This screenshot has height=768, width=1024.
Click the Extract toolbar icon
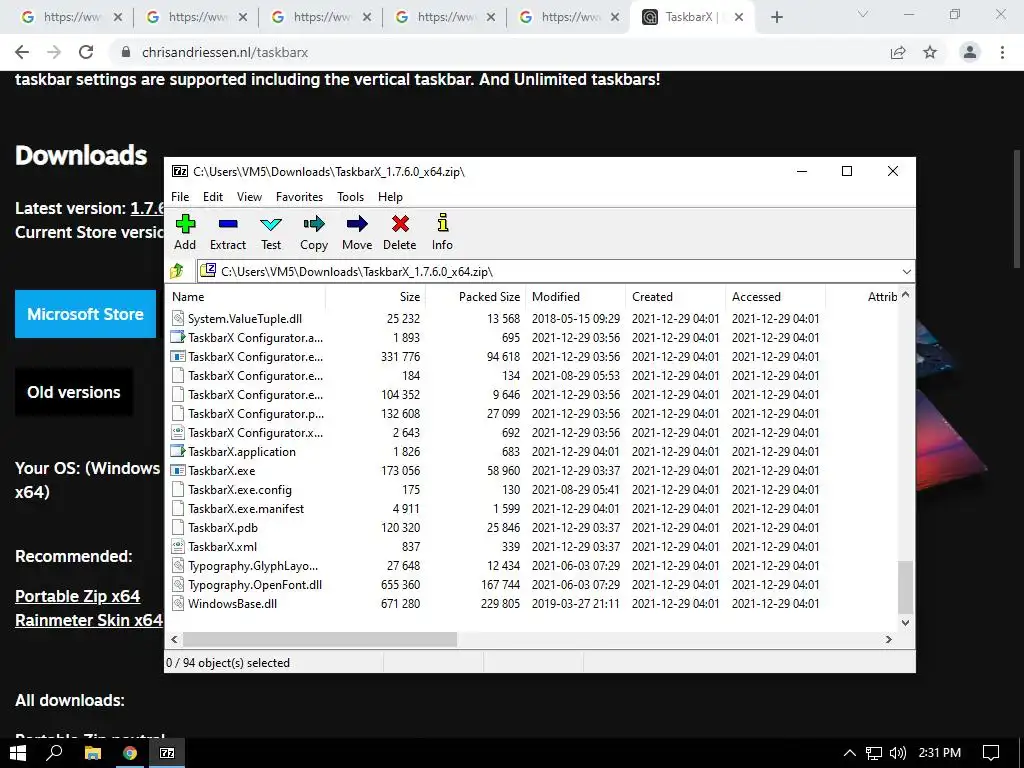[228, 224]
